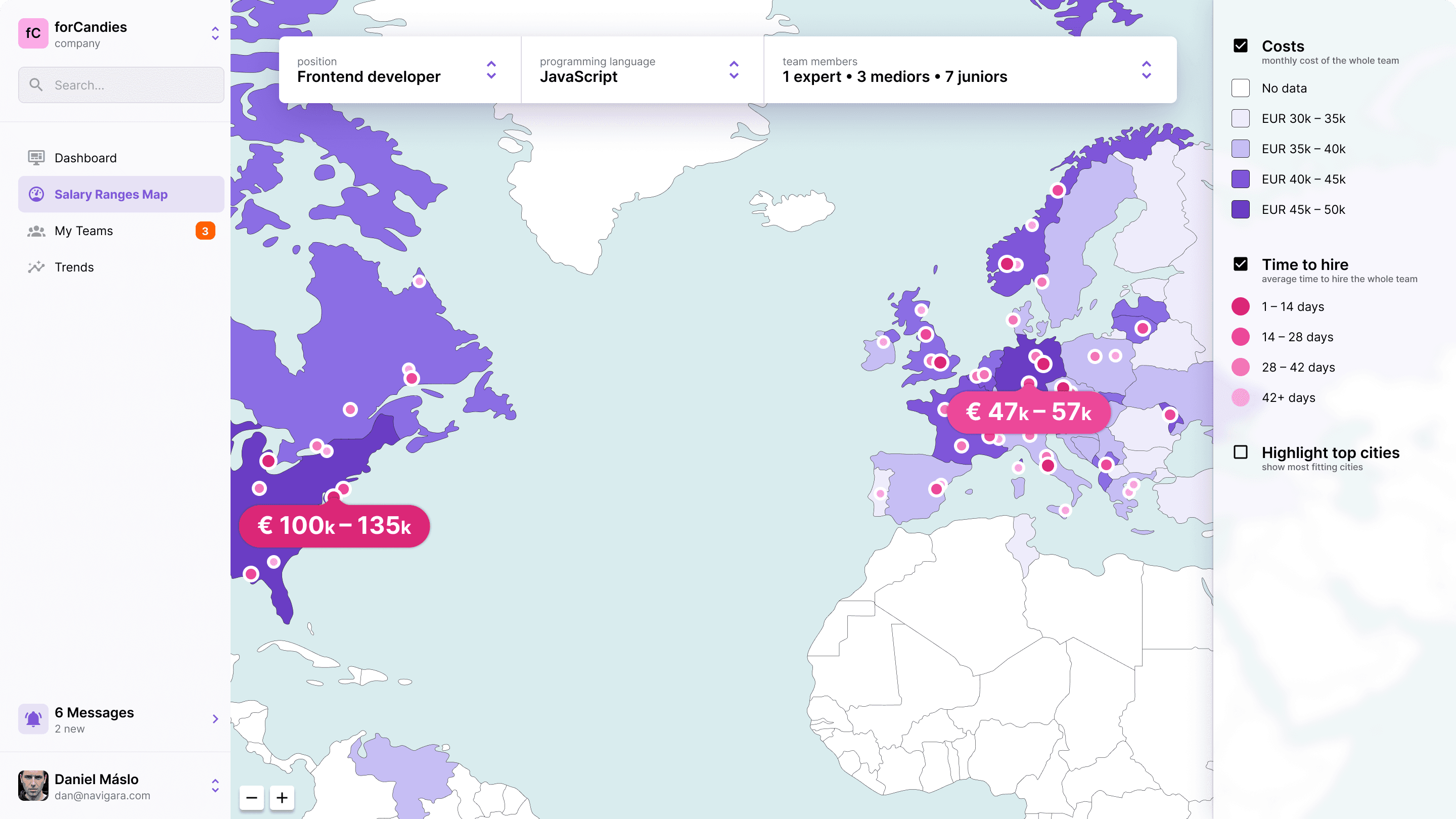This screenshot has height=819, width=1456.
Task: Click the '2 new' messages text
Action: pyautogui.click(x=70, y=729)
